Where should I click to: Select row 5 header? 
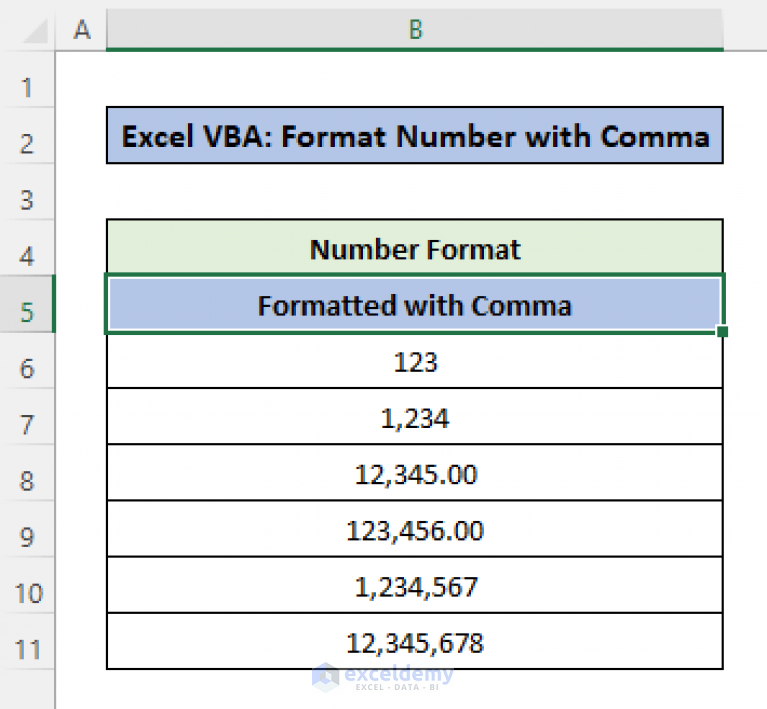click(27, 304)
